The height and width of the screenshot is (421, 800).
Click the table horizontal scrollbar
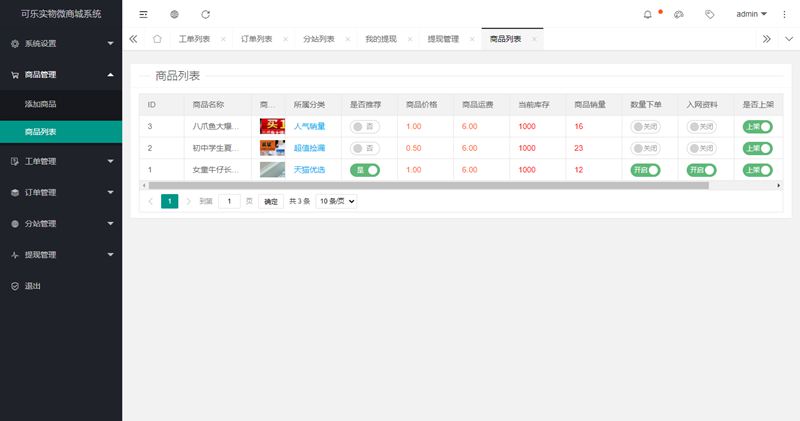click(428, 185)
